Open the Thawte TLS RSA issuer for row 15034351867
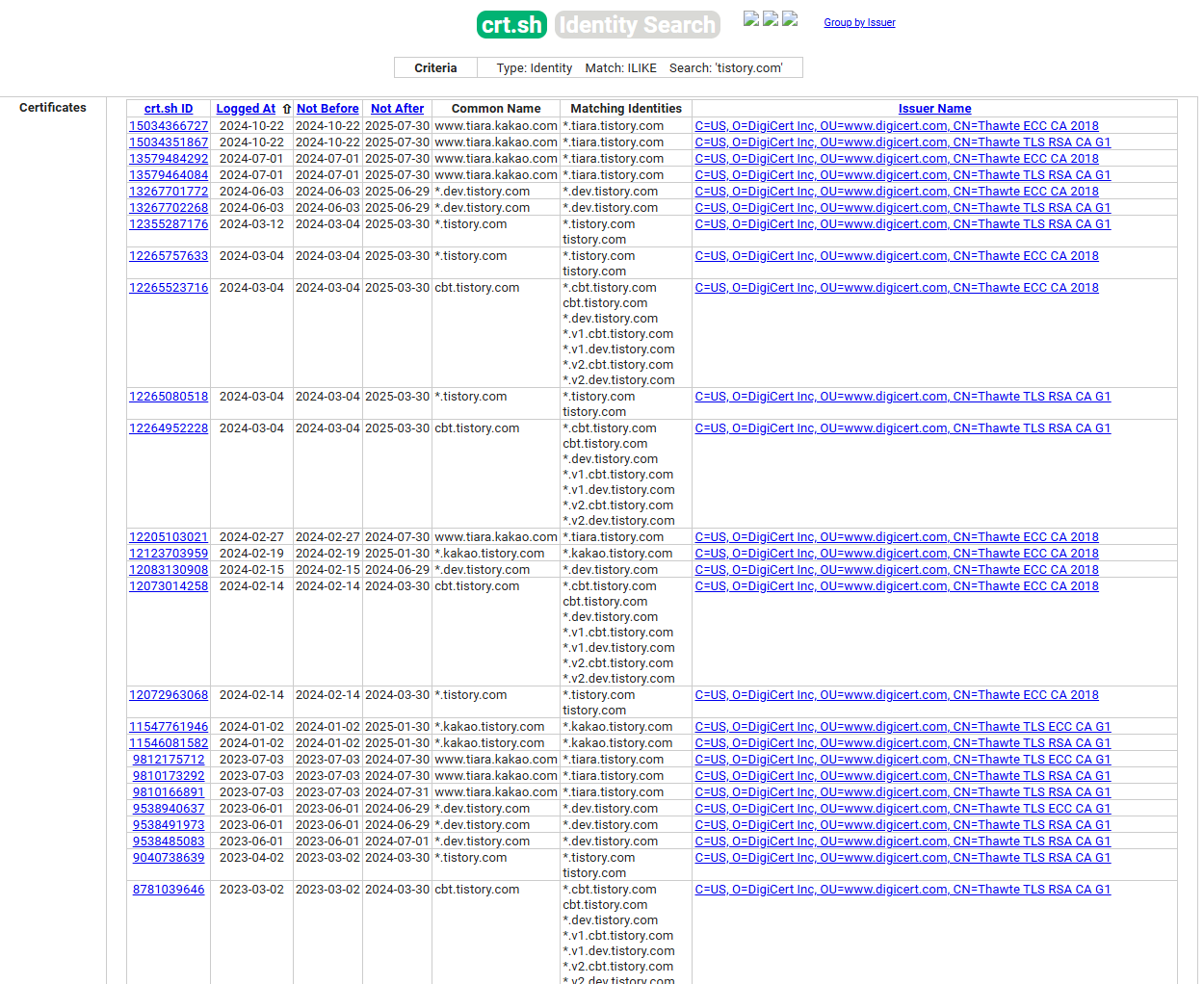 903,142
